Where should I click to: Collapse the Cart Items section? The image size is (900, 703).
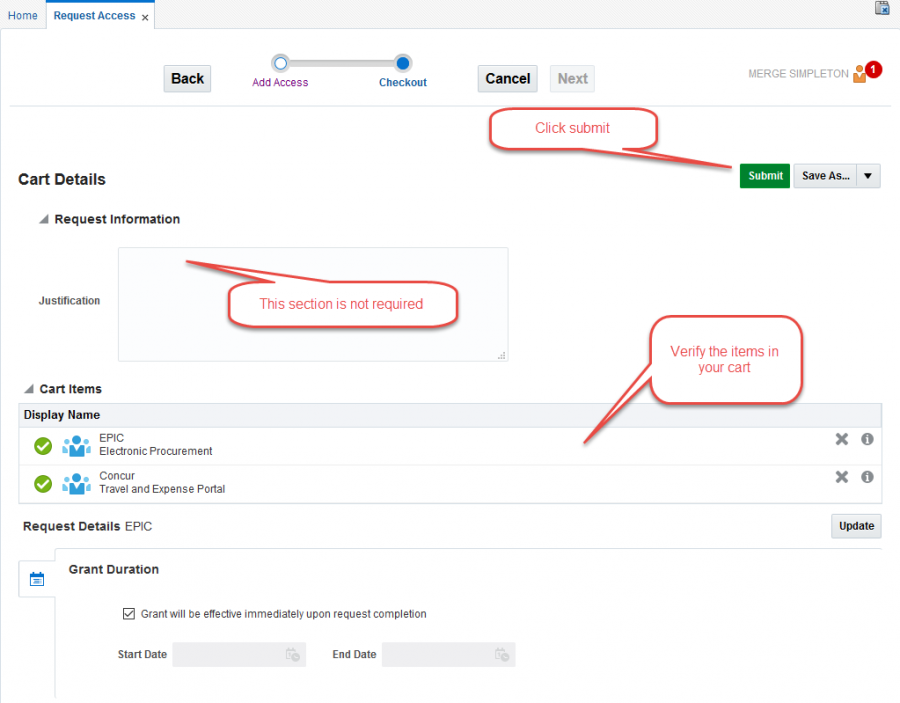[28, 389]
